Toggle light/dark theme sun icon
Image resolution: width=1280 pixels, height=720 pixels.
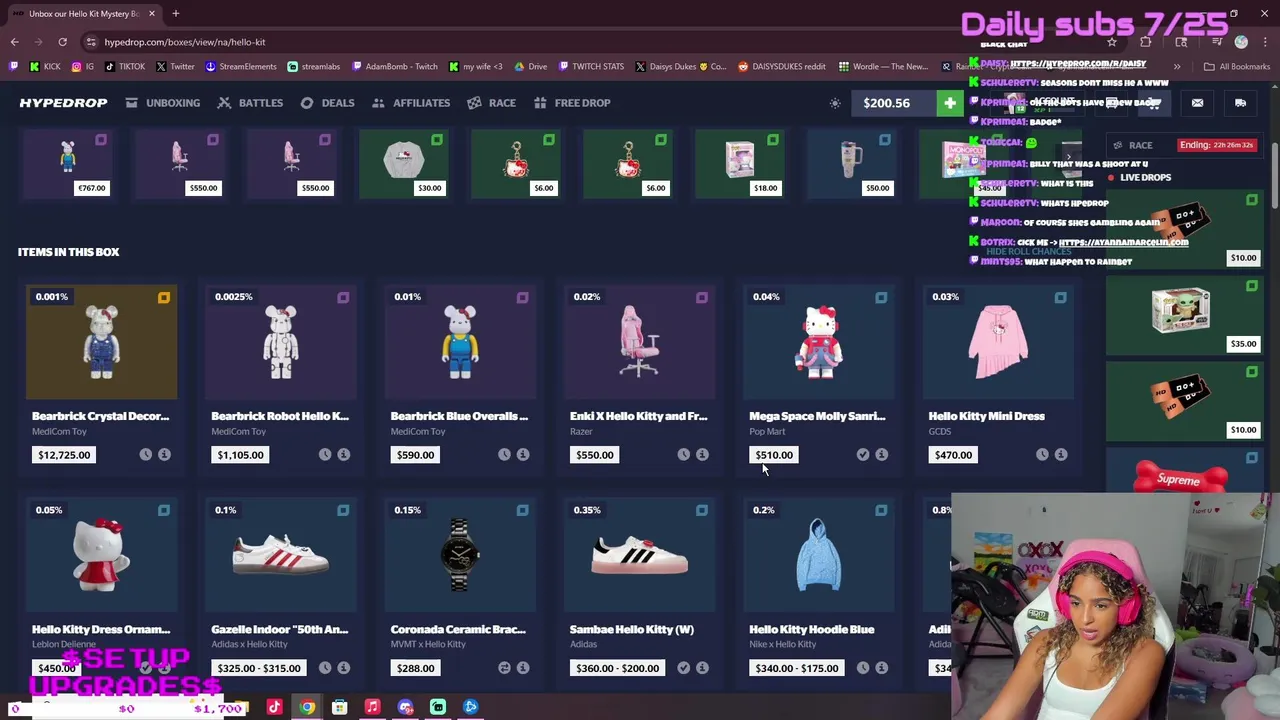835,103
